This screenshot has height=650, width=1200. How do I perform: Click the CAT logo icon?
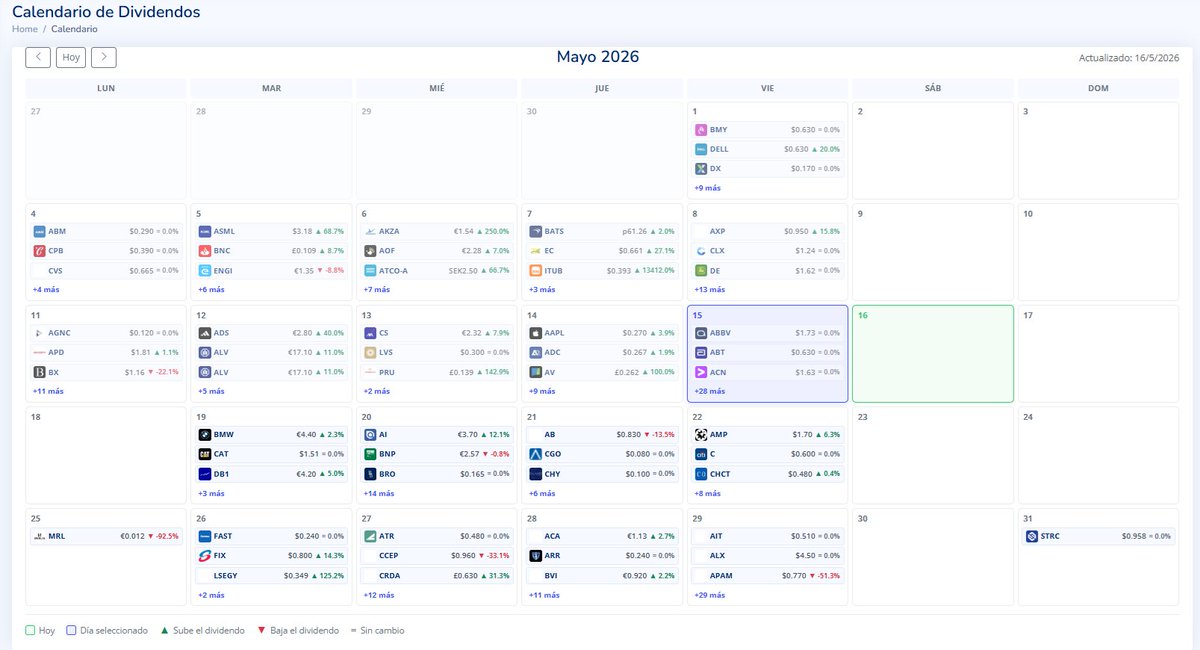point(205,454)
